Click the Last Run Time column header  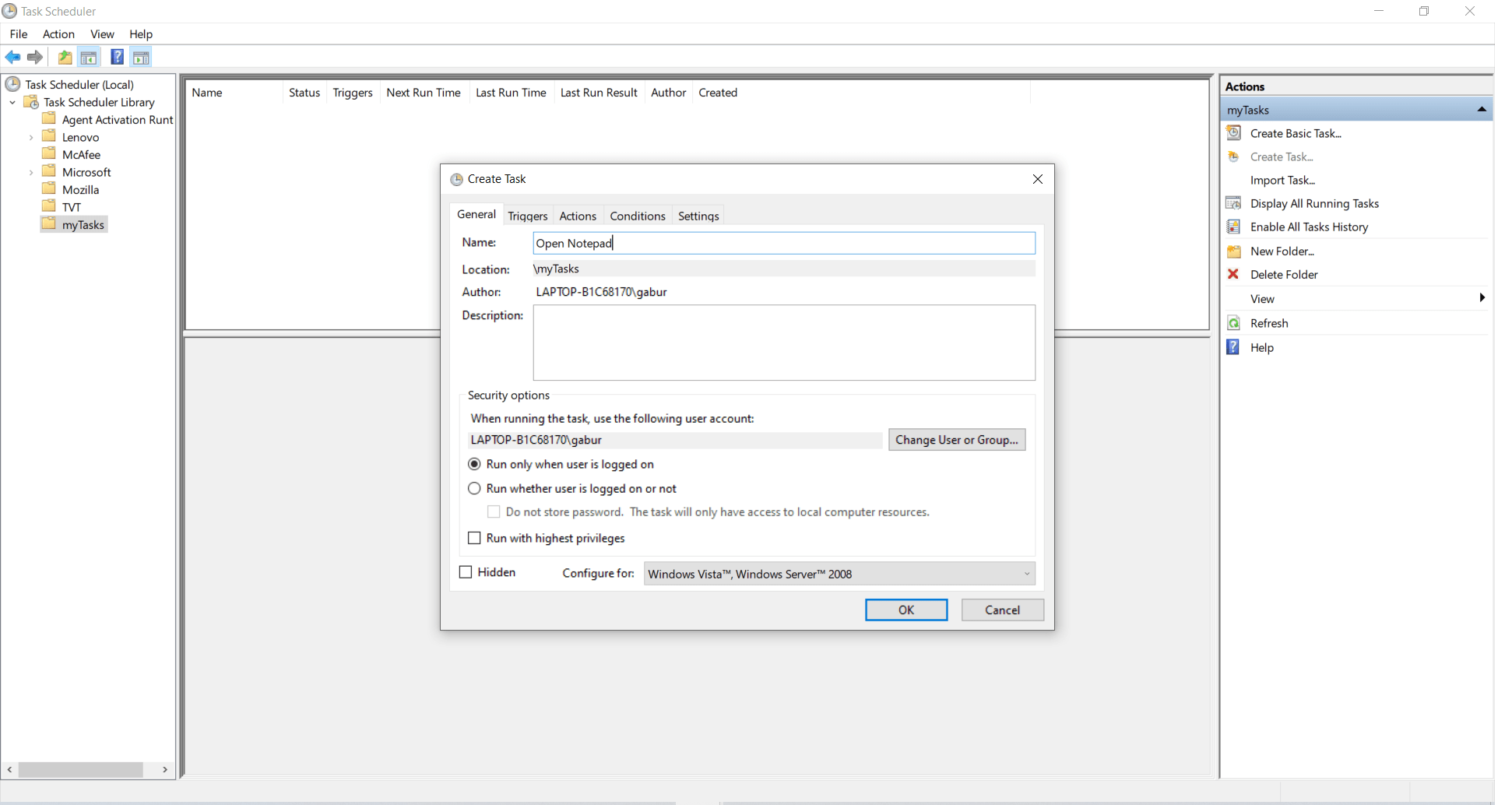click(511, 93)
